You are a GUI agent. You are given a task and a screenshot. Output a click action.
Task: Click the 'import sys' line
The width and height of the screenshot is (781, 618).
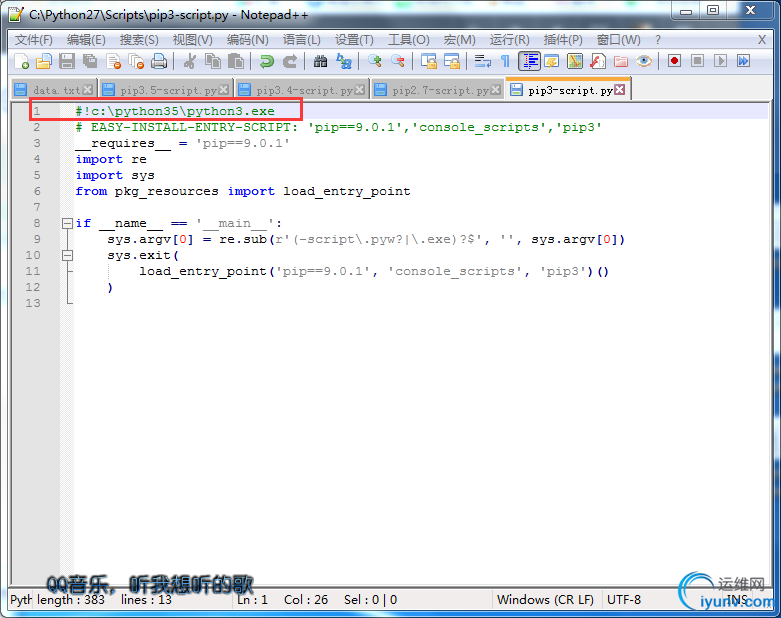115,175
